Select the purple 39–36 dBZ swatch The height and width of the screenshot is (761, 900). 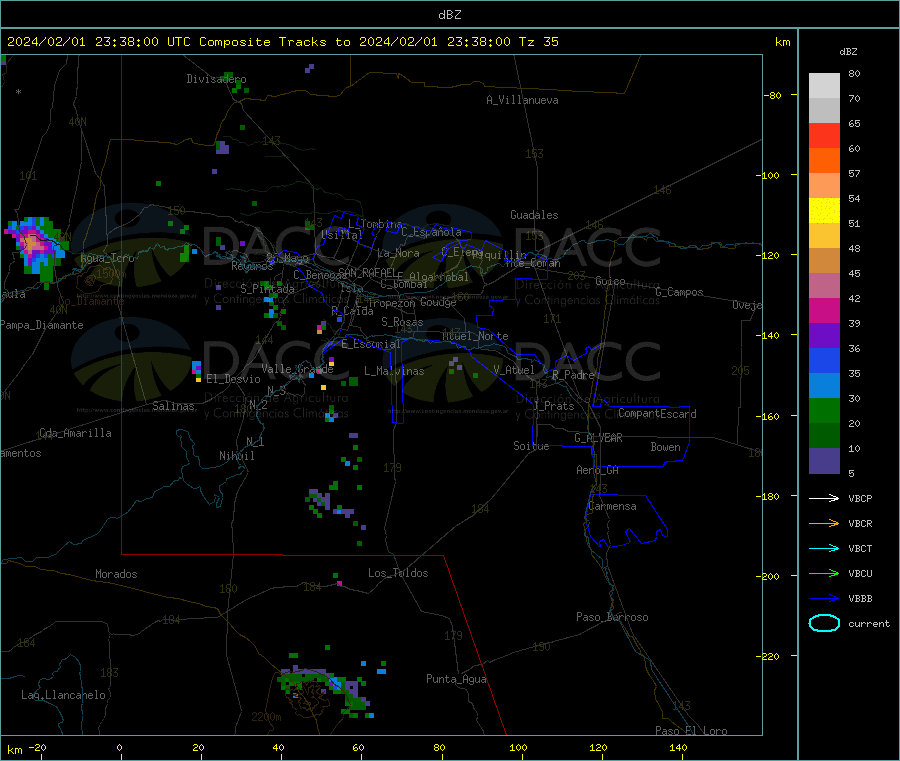point(824,336)
